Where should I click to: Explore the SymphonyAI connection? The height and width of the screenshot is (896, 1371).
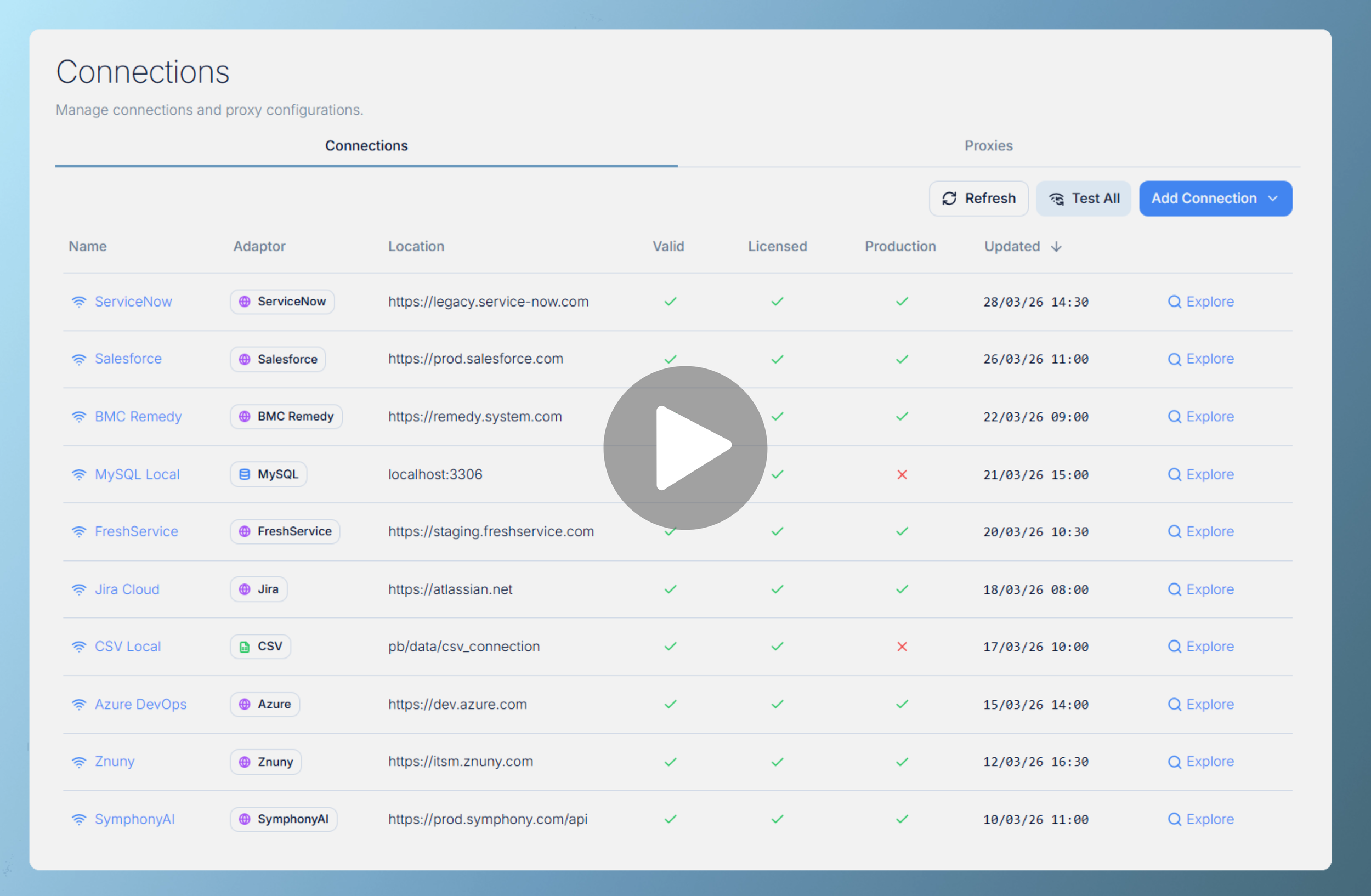1200,819
